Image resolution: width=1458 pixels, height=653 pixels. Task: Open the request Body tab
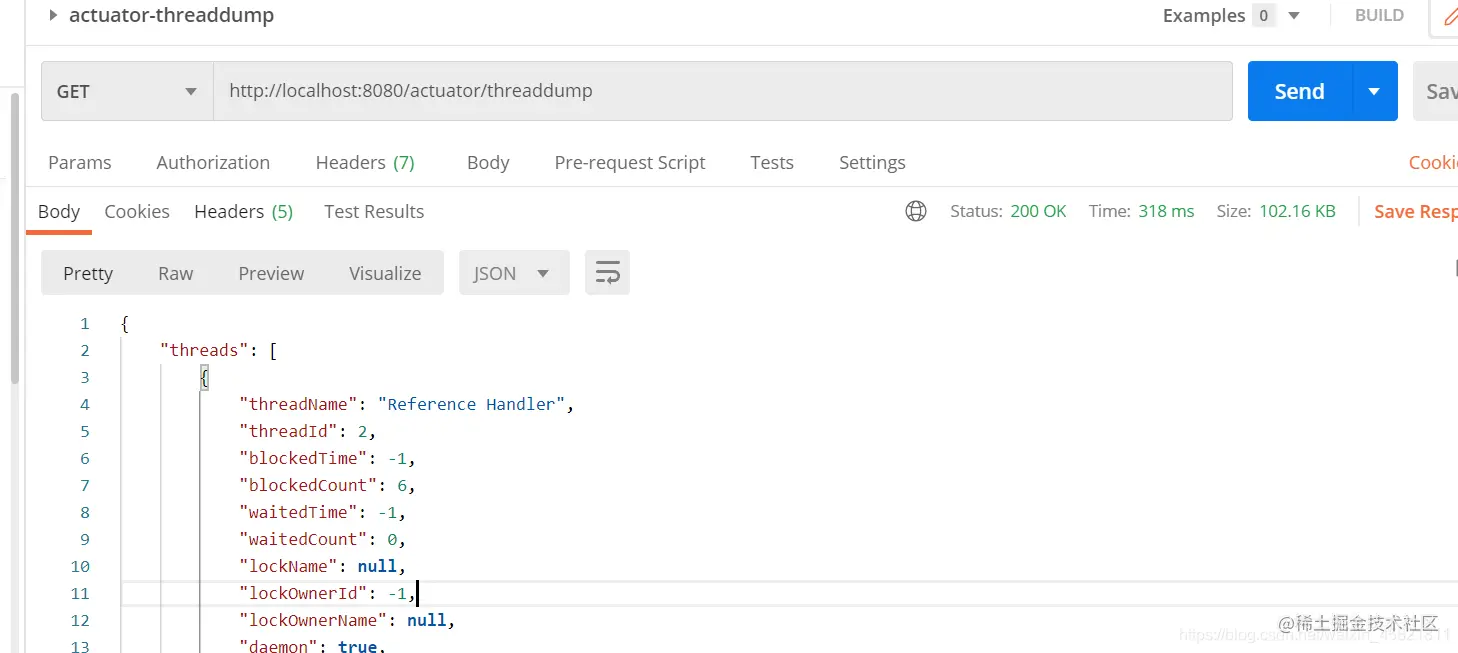coord(488,162)
